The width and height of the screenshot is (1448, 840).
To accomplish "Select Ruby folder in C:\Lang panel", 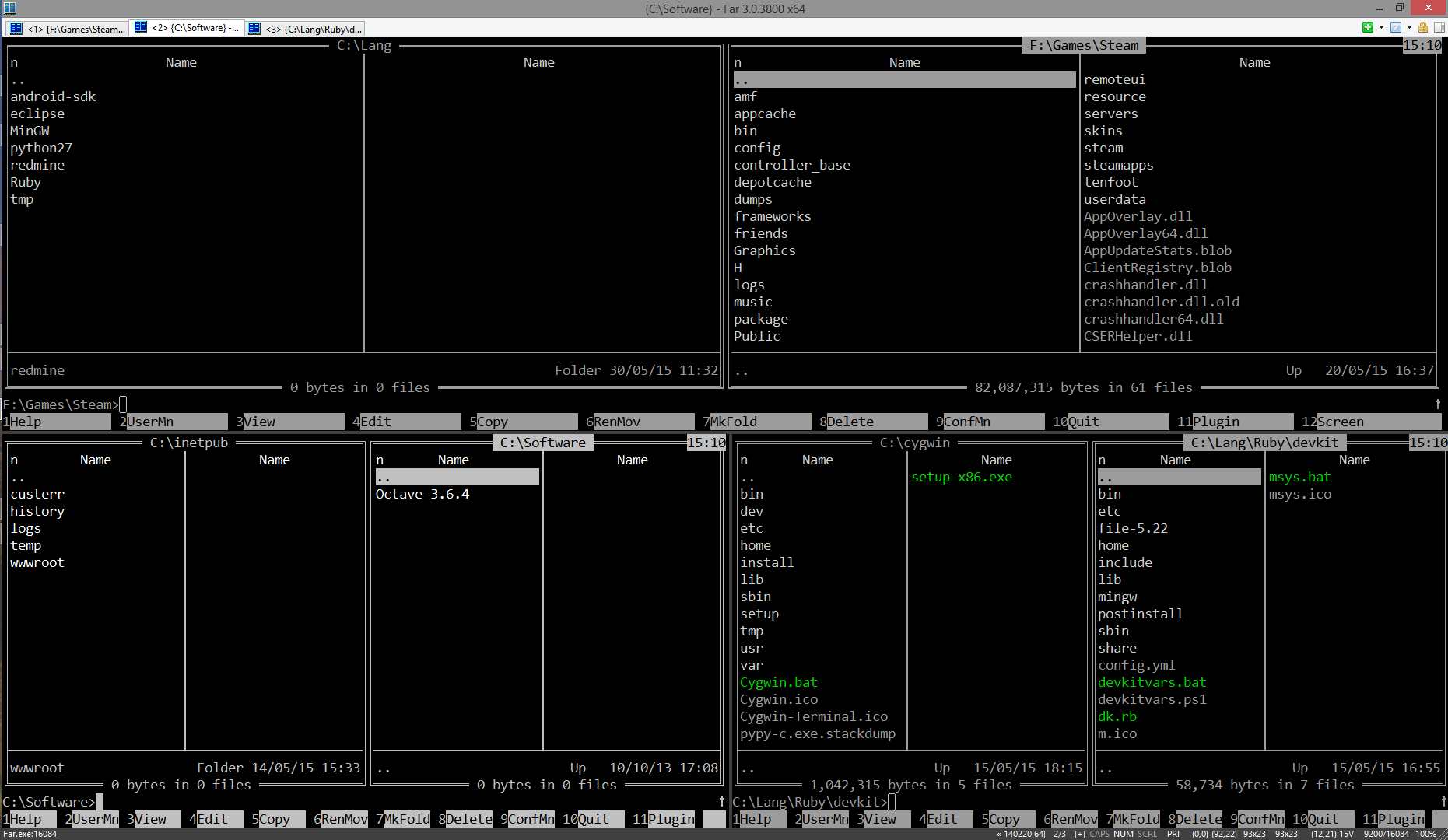I will 26,182.
